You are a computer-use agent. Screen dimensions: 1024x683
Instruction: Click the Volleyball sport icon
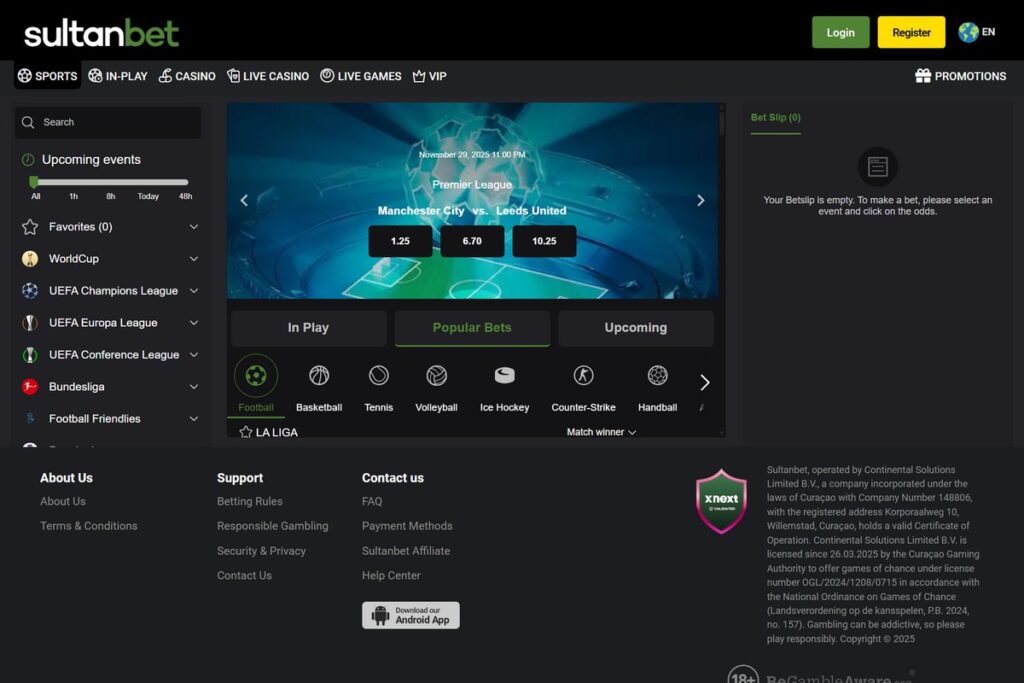pyautogui.click(x=437, y=377)
